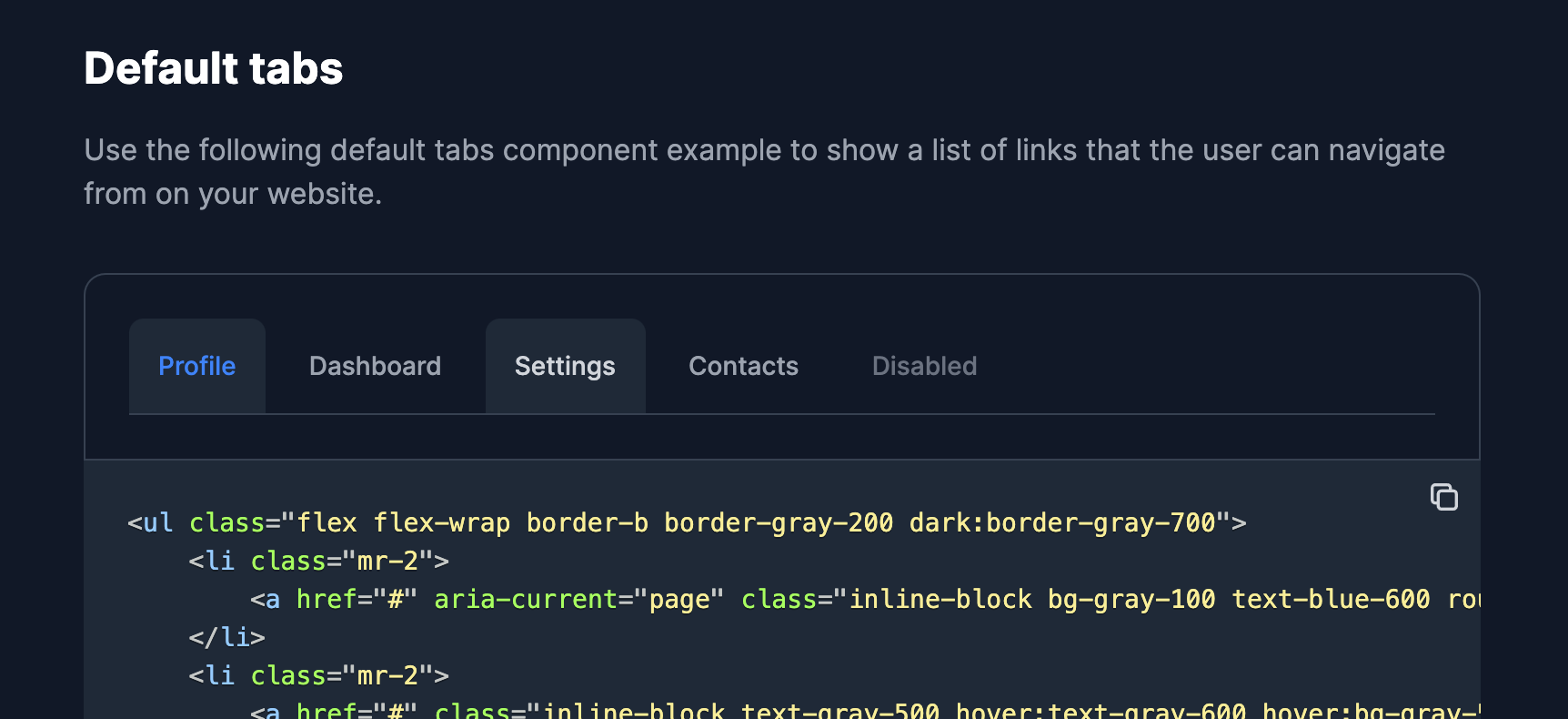
Task: Click the description paragraph under the heading
Action: (x=764, y=171)
